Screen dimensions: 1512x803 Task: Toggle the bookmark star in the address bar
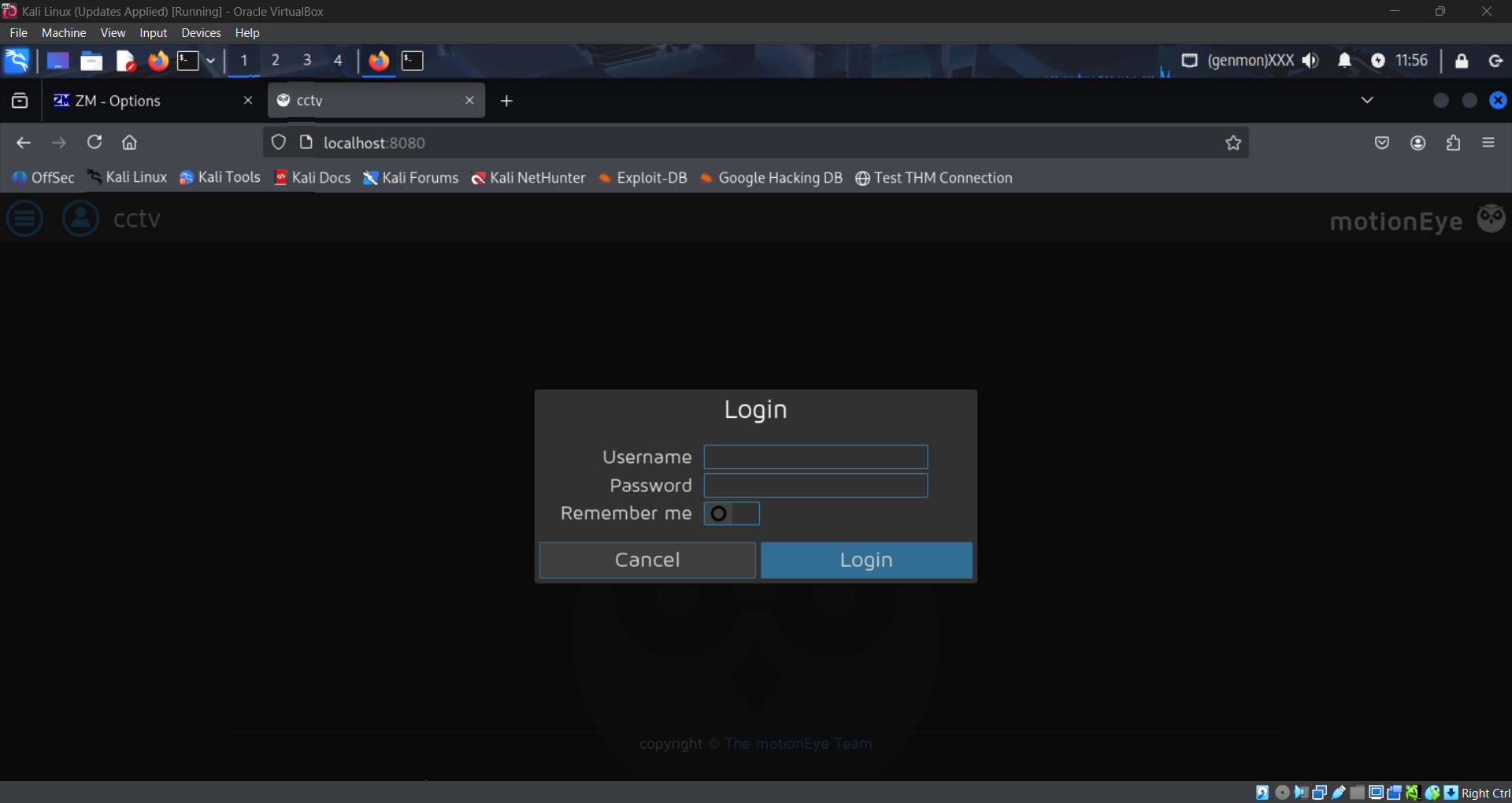(x=1234, y=142)
